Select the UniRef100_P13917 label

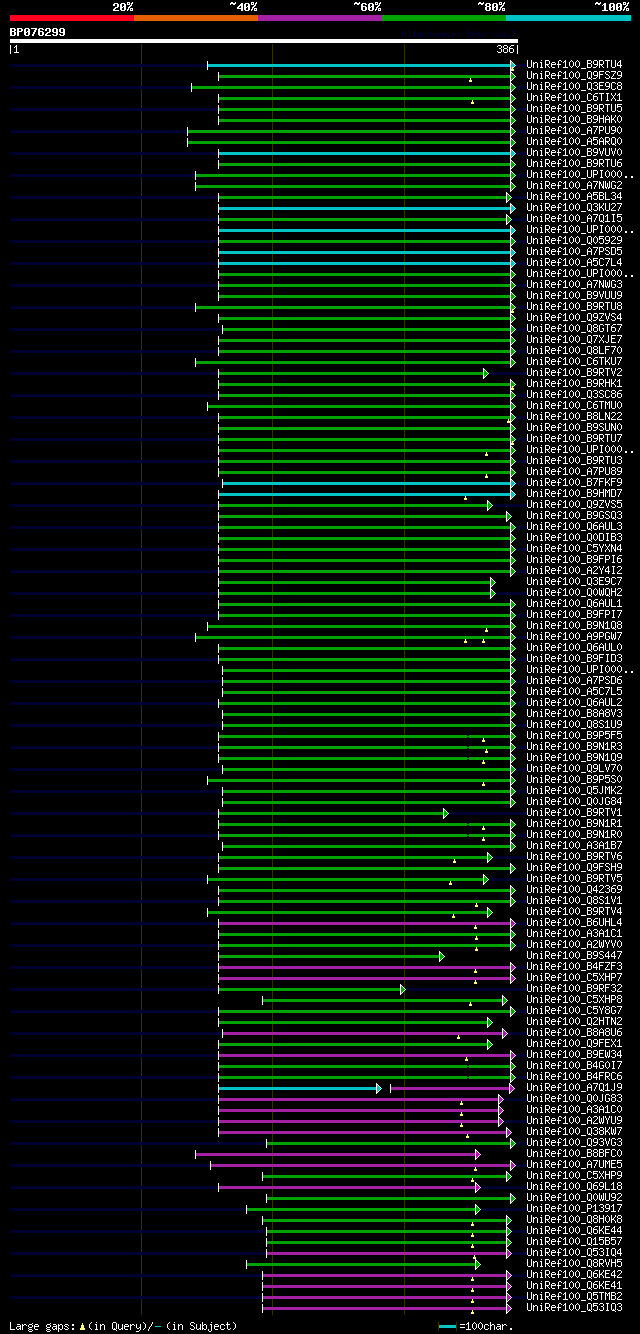click(x=574, y=1209)
